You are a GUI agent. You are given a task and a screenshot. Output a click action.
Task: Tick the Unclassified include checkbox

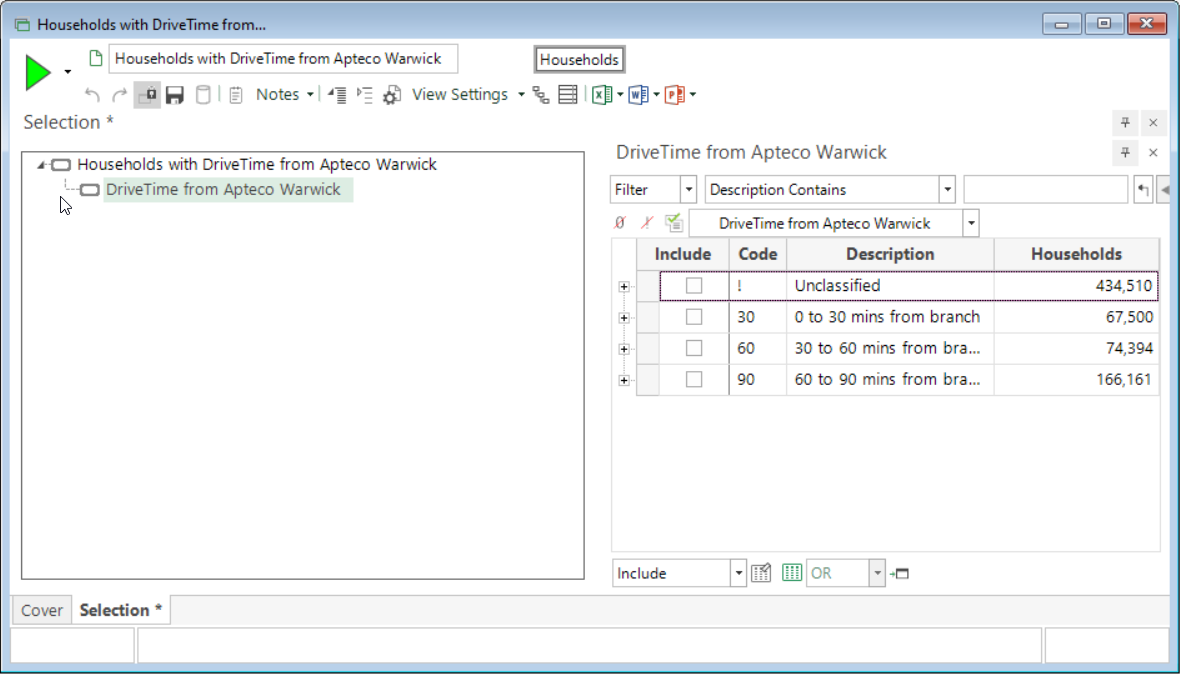694,286
